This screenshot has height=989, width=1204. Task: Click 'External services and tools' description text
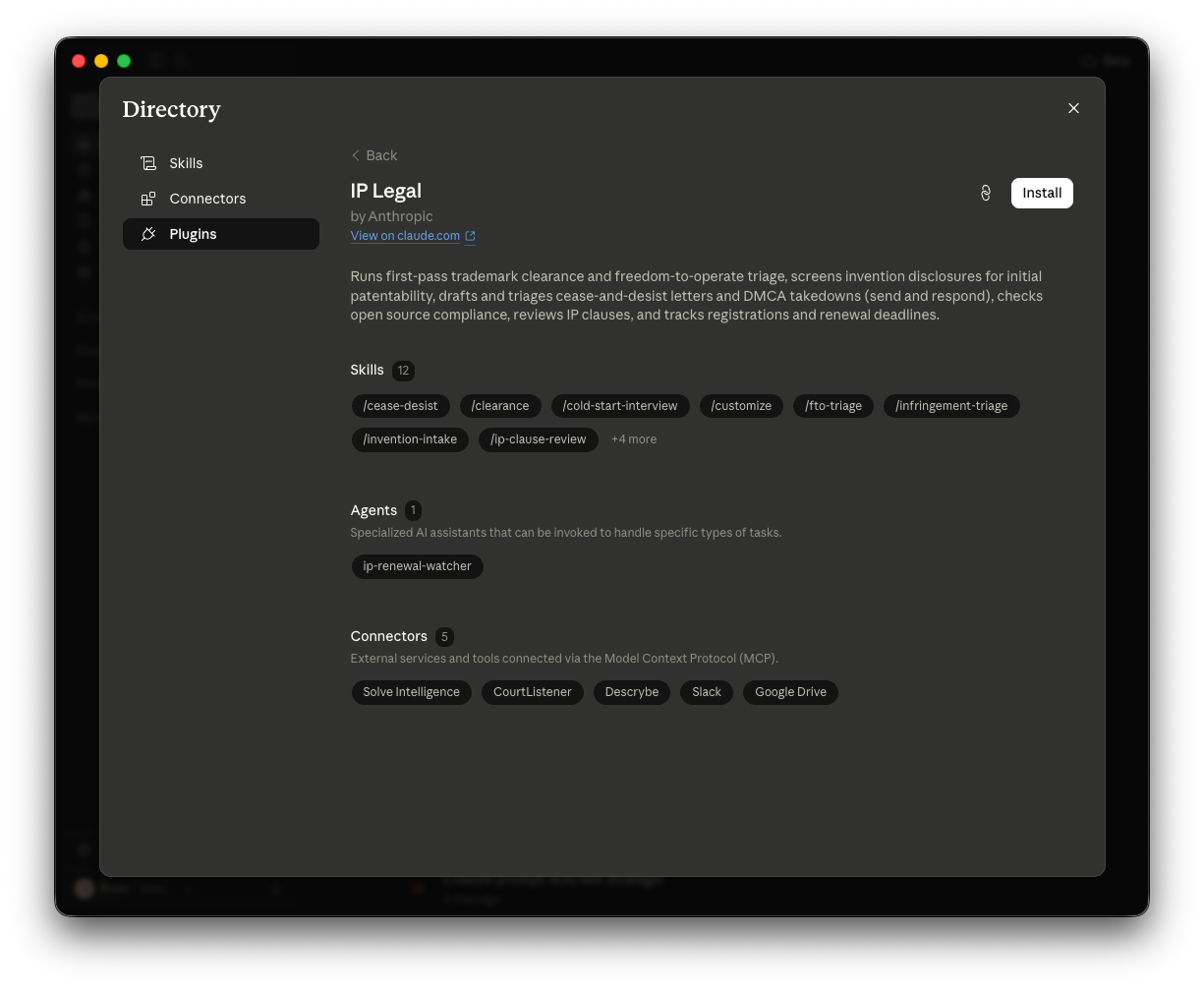pos(564,659)
